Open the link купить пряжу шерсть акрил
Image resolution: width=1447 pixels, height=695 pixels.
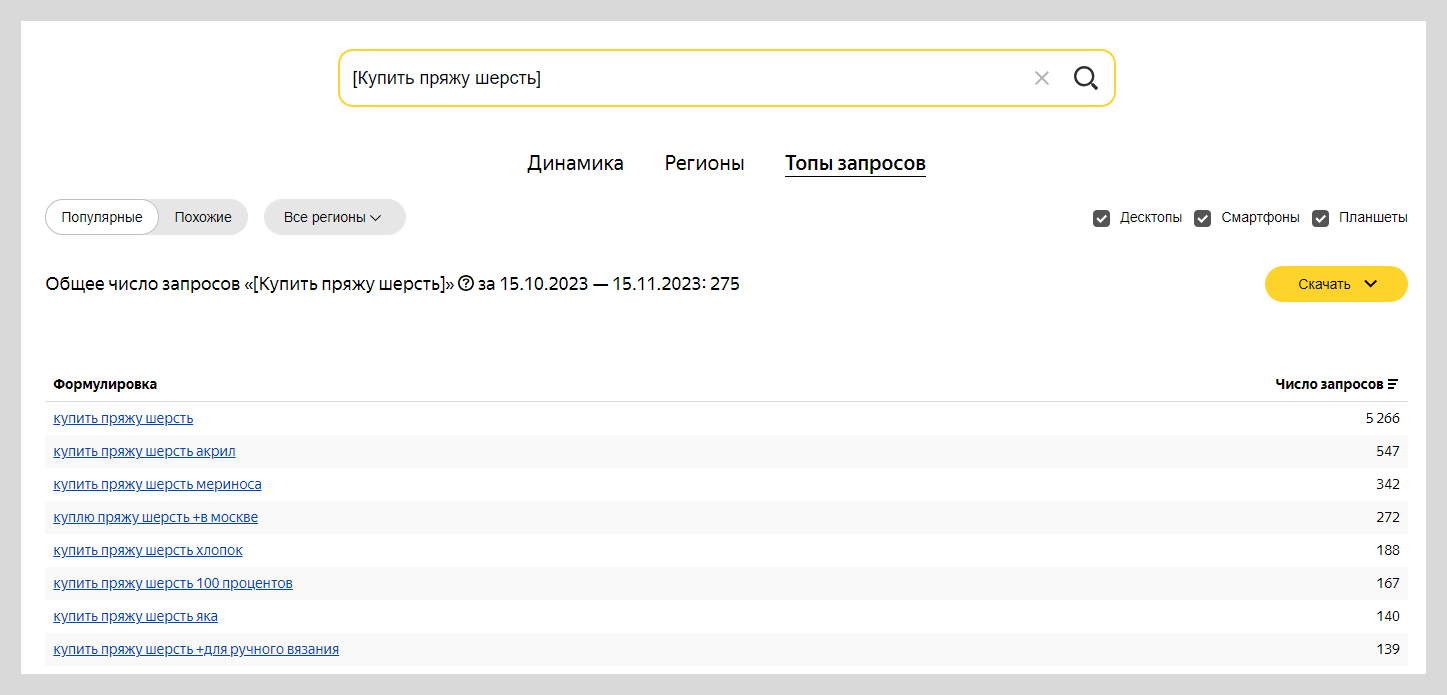[144, 451]
